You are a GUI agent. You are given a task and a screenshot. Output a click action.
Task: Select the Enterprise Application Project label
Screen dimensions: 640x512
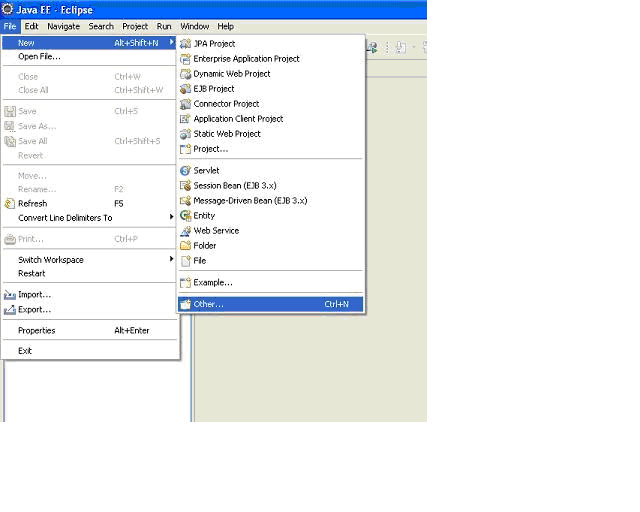click(247, 59)
